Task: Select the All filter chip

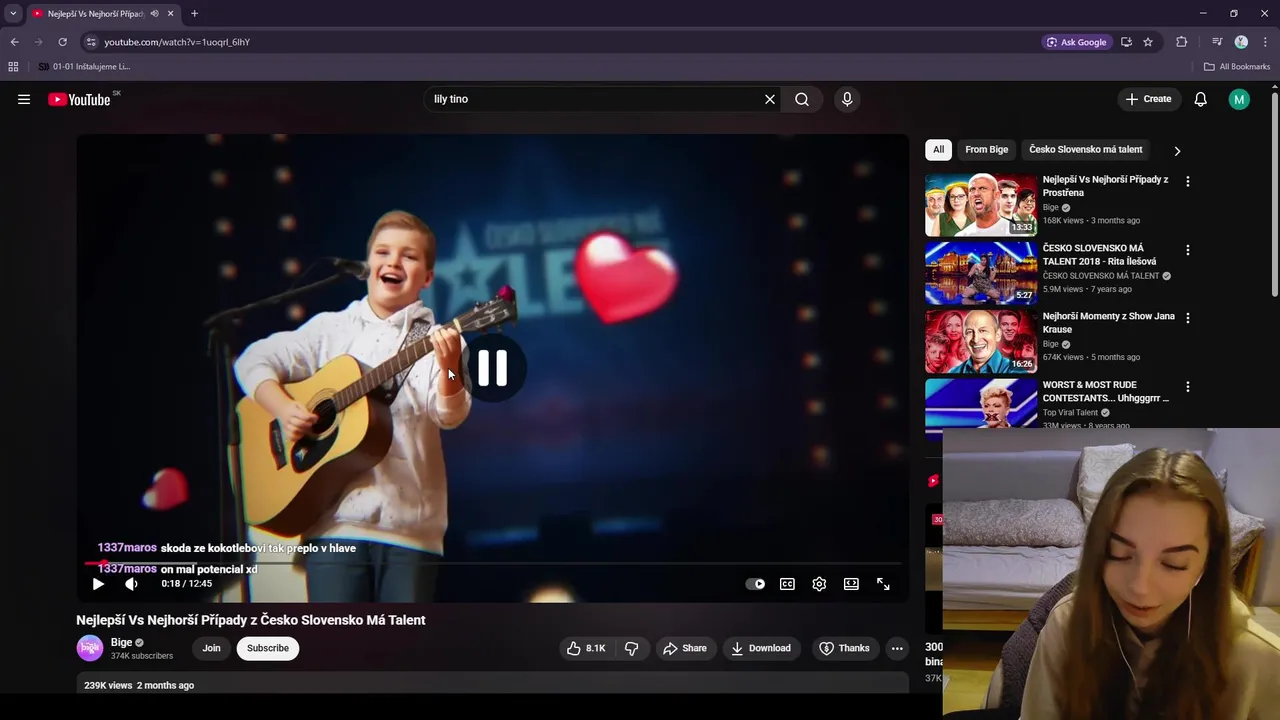Action: [938, 149]
